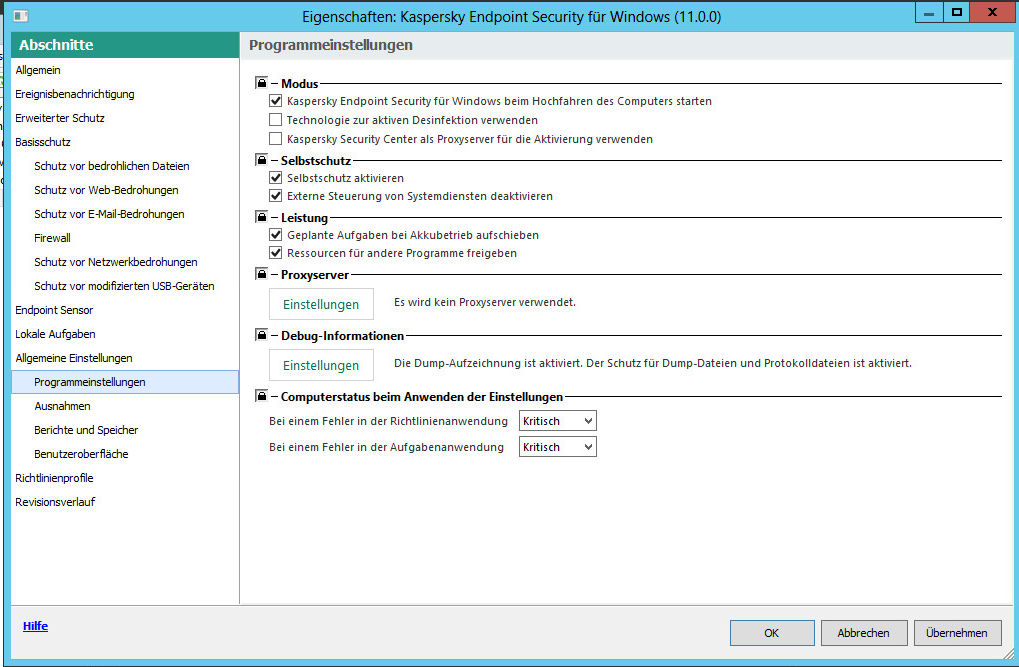Viewport: 1019px width, 667px height.
Task: Open Debug-Informationen Einstellungen button
Action: pos(321,365)
